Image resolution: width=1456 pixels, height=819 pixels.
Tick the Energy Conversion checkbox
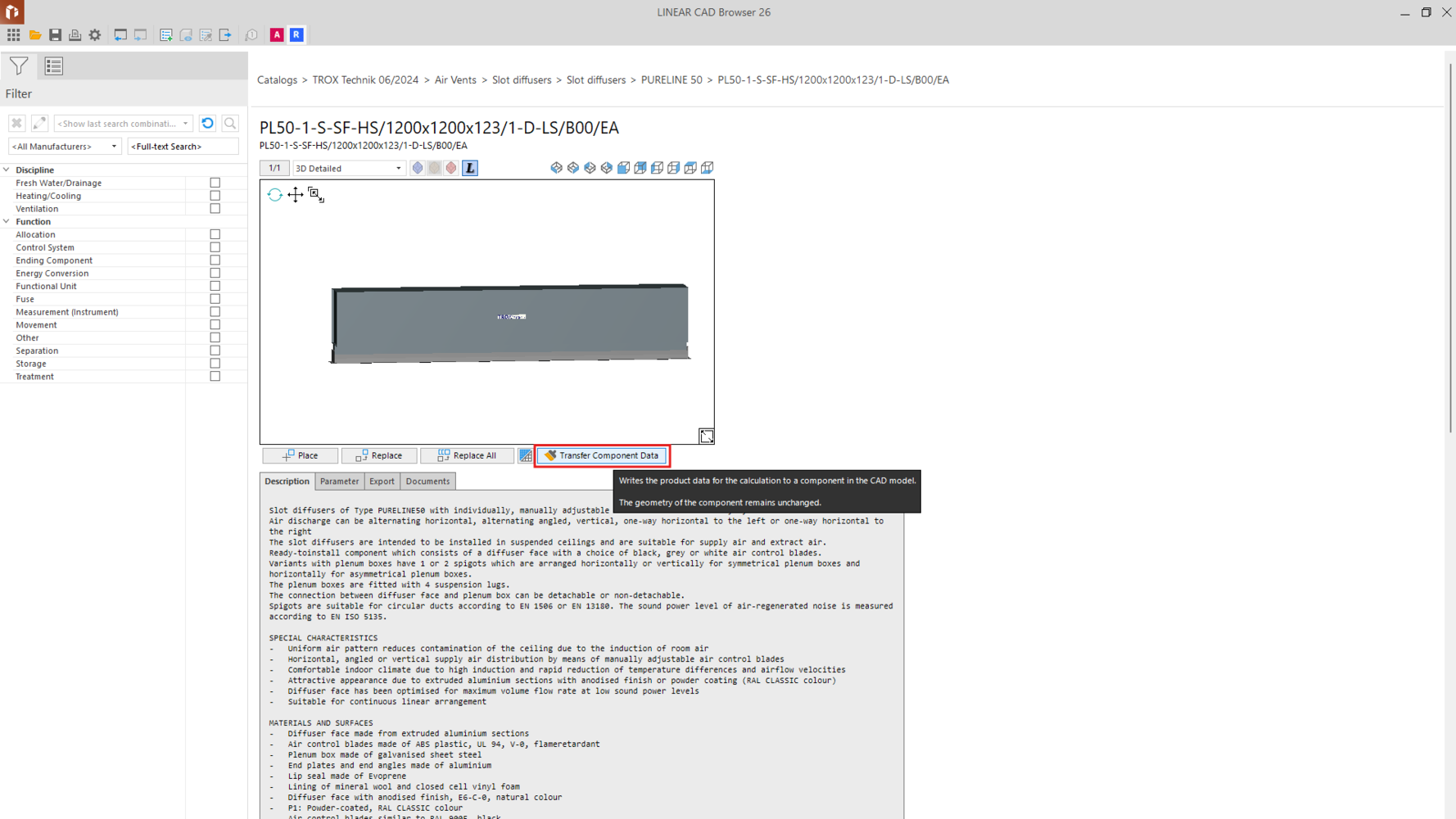pos(215,274)
